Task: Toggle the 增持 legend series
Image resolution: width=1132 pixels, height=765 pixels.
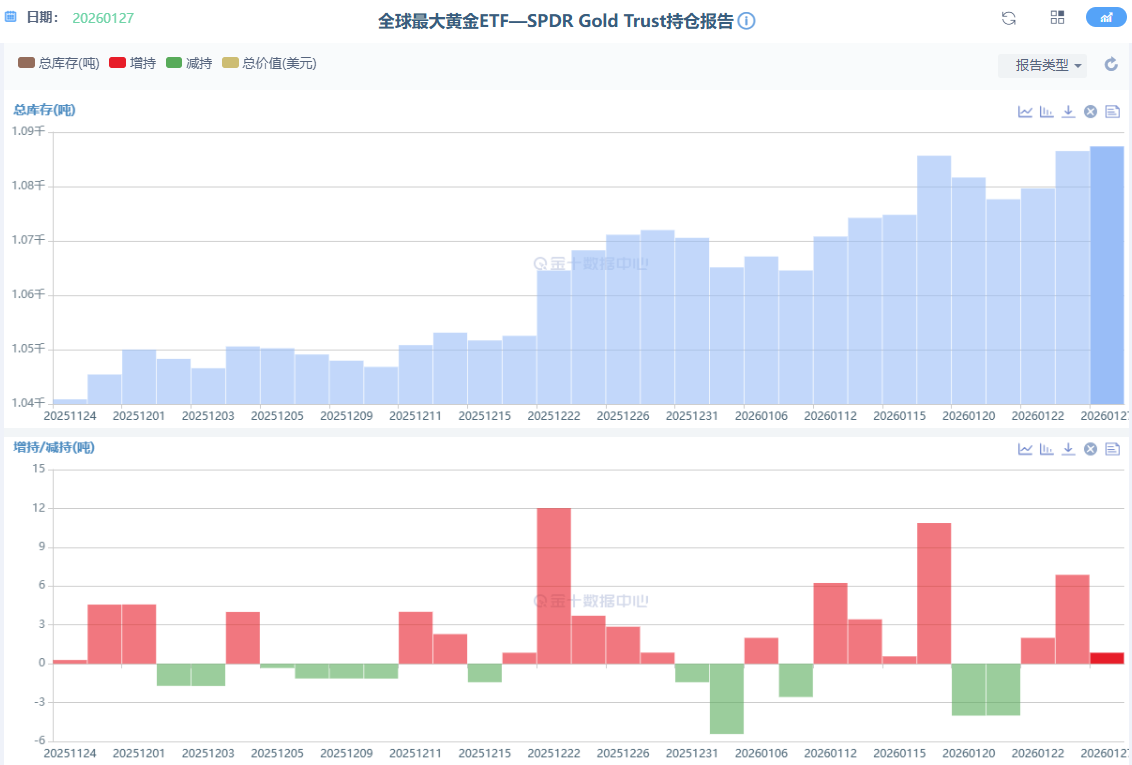Action: tap(132, 63)
